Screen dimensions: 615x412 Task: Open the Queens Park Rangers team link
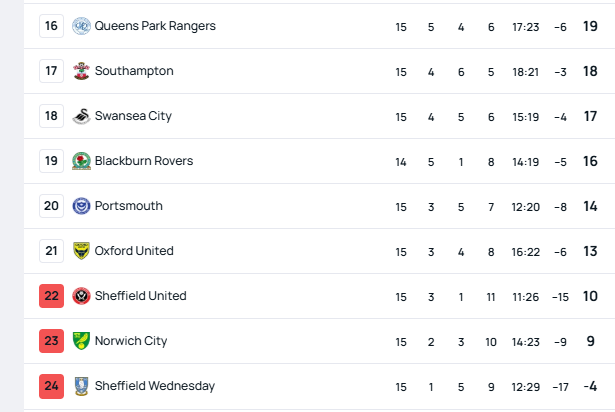pos(155,26)
